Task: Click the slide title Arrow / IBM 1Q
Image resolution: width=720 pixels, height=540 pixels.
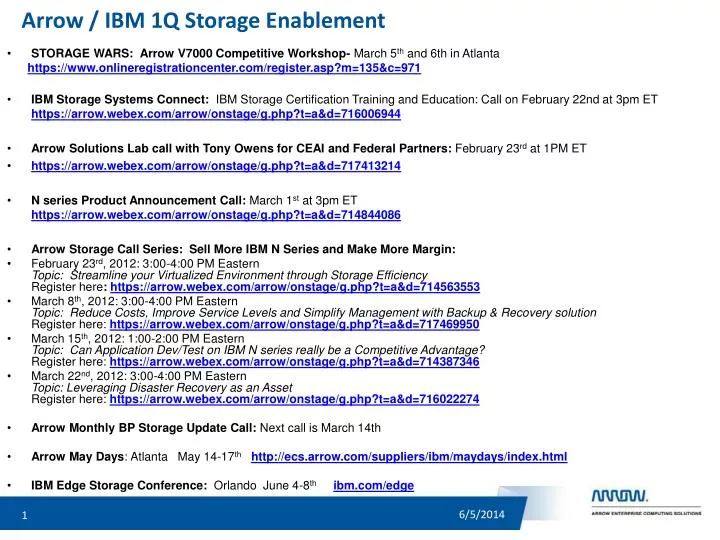Action: 203,21
